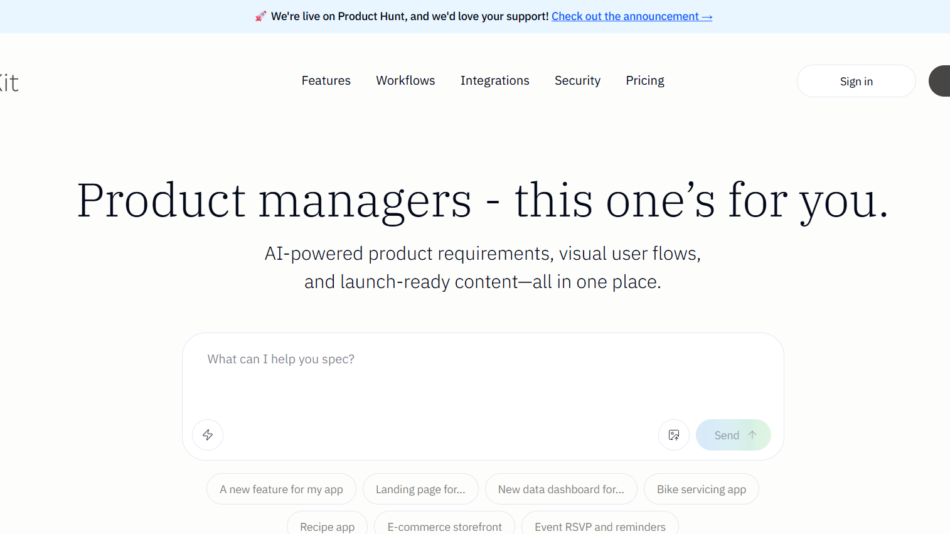950x534 pixels.
Task: Click the lightning bolt icon in prompt box
Action: click(208, 435)
